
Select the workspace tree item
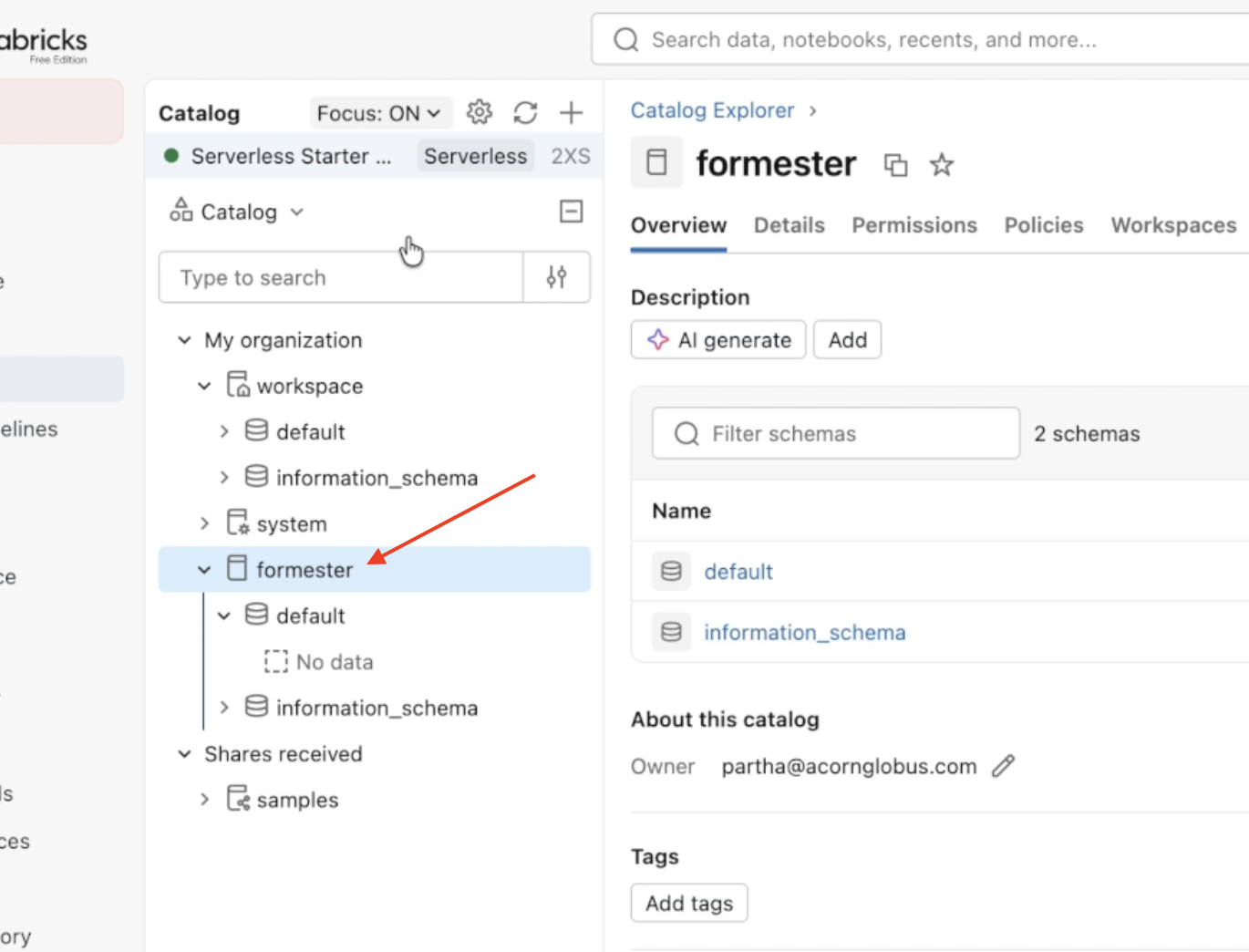[x=310, y=386]
